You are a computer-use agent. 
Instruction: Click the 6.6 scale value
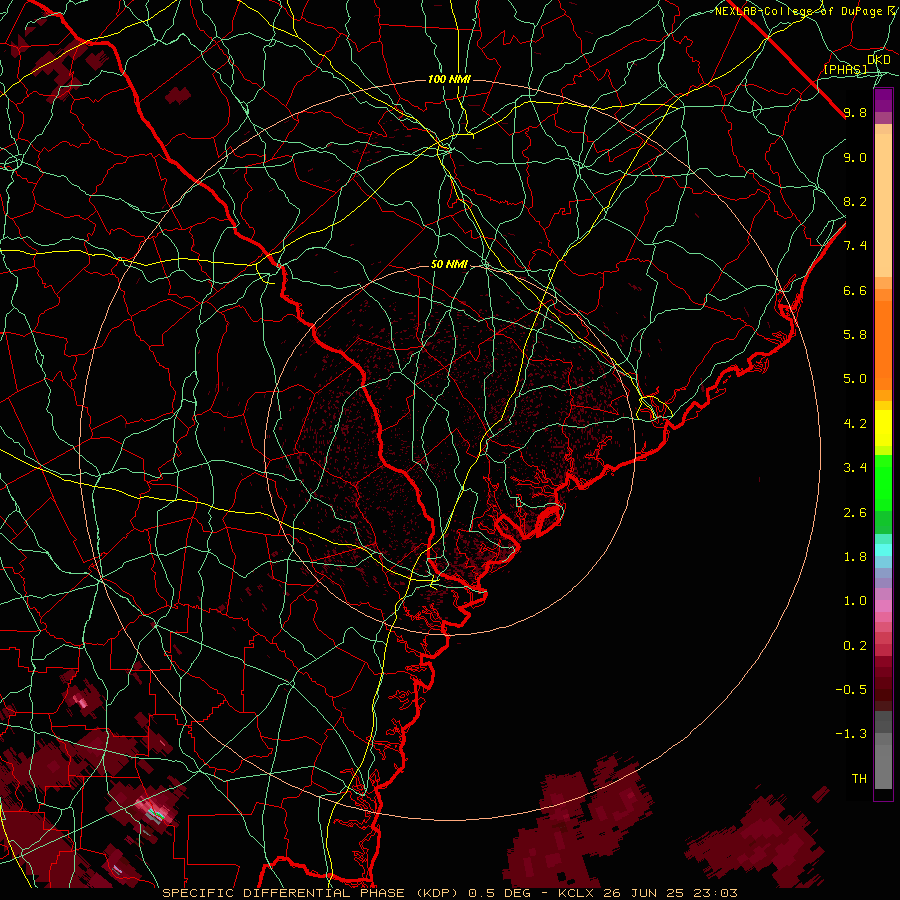855,290
